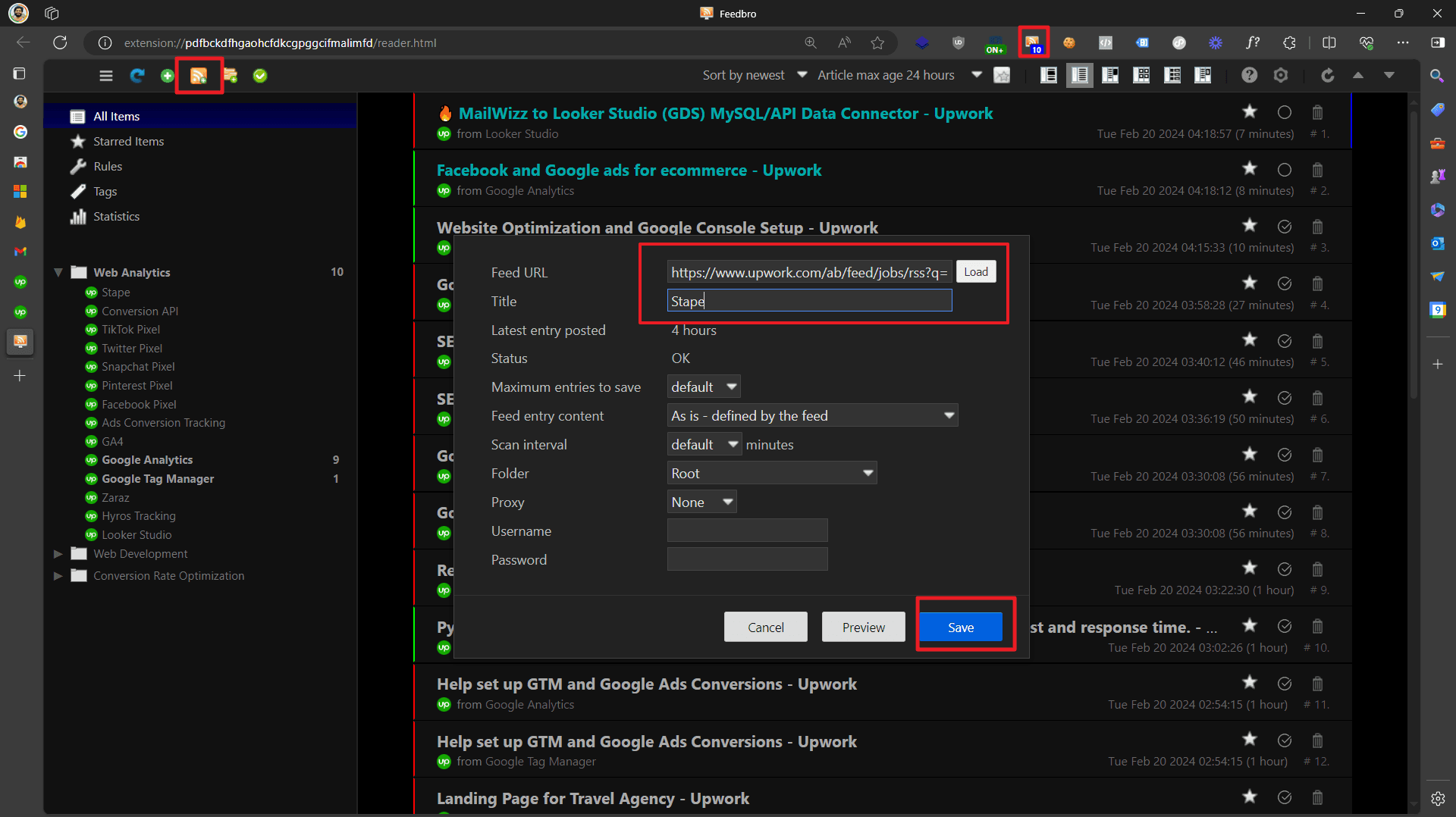Click the Preview button

(x=864, y=628)
